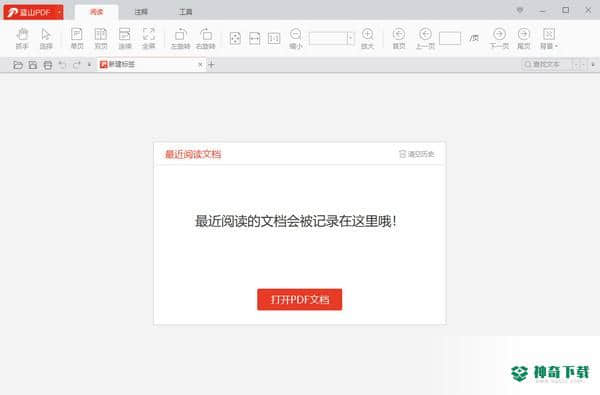Go to Previous Page (上一页)
This screenshot has height=395, width=600.
click(x=425, y=38)
